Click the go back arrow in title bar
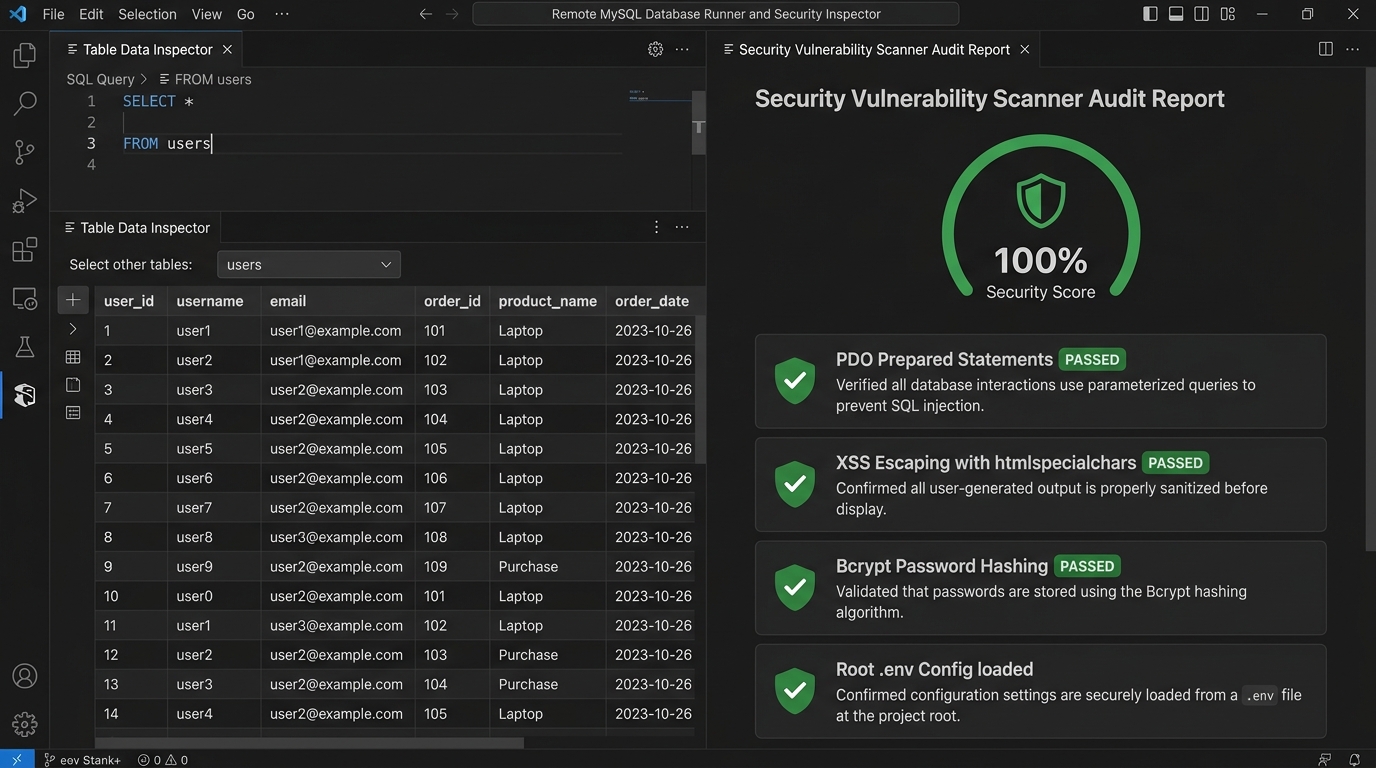Viewport: 1376px width, 768px height. pos(426,14)
